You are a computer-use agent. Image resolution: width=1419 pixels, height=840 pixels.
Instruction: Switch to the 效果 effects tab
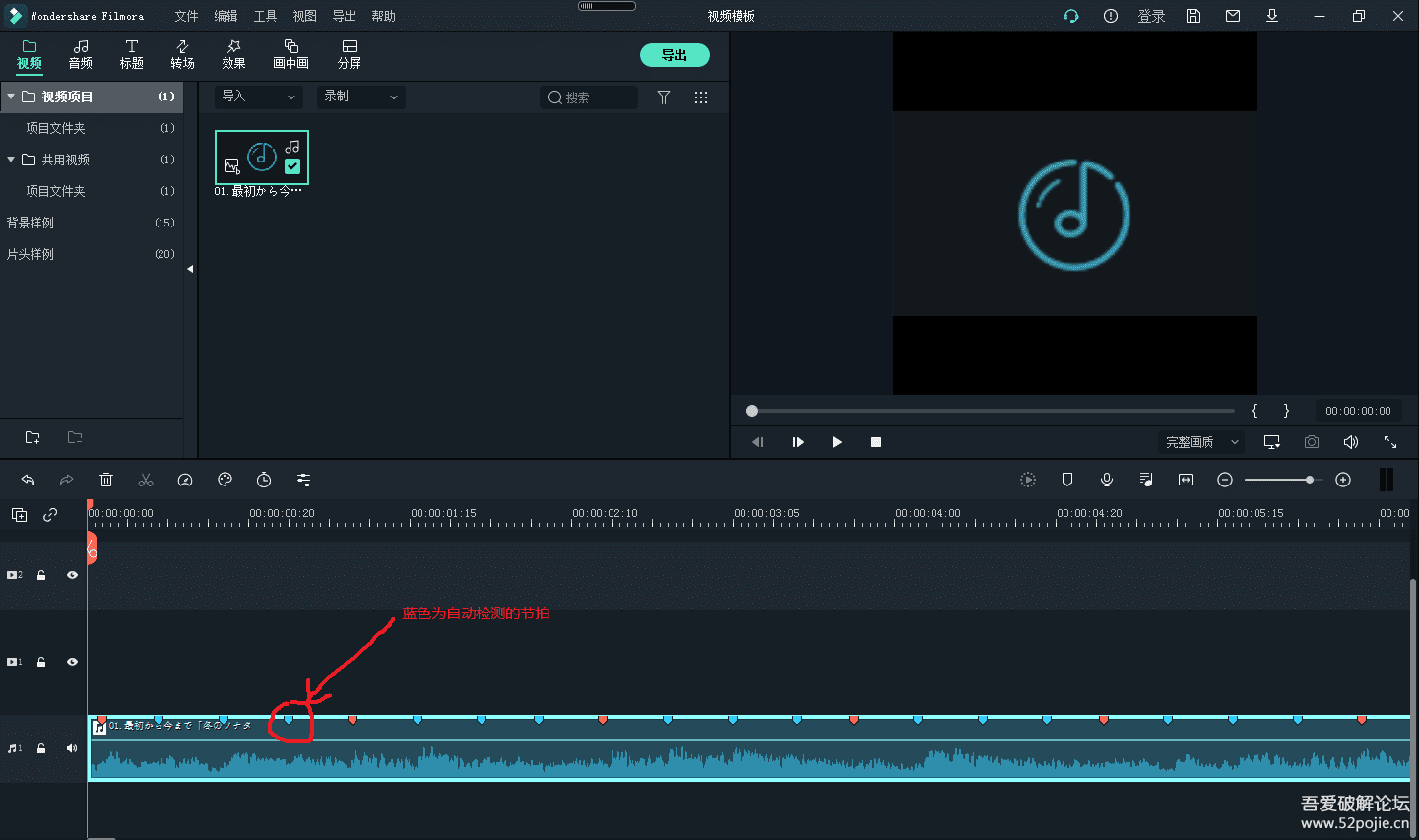(x=234, y=54)
